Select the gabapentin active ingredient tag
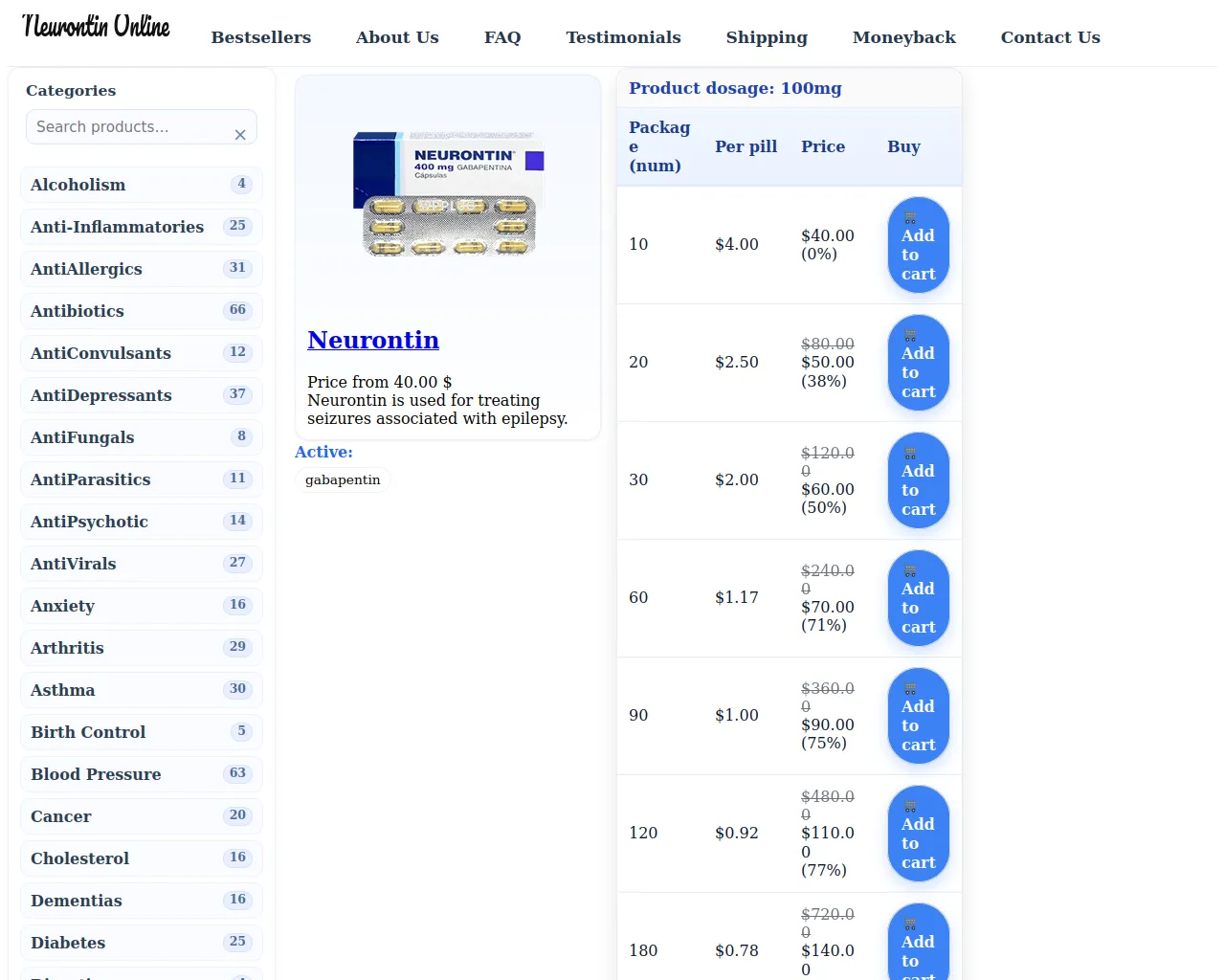Image resolution: width=1225 pixels, height=980 pixels. click(343, 479)
